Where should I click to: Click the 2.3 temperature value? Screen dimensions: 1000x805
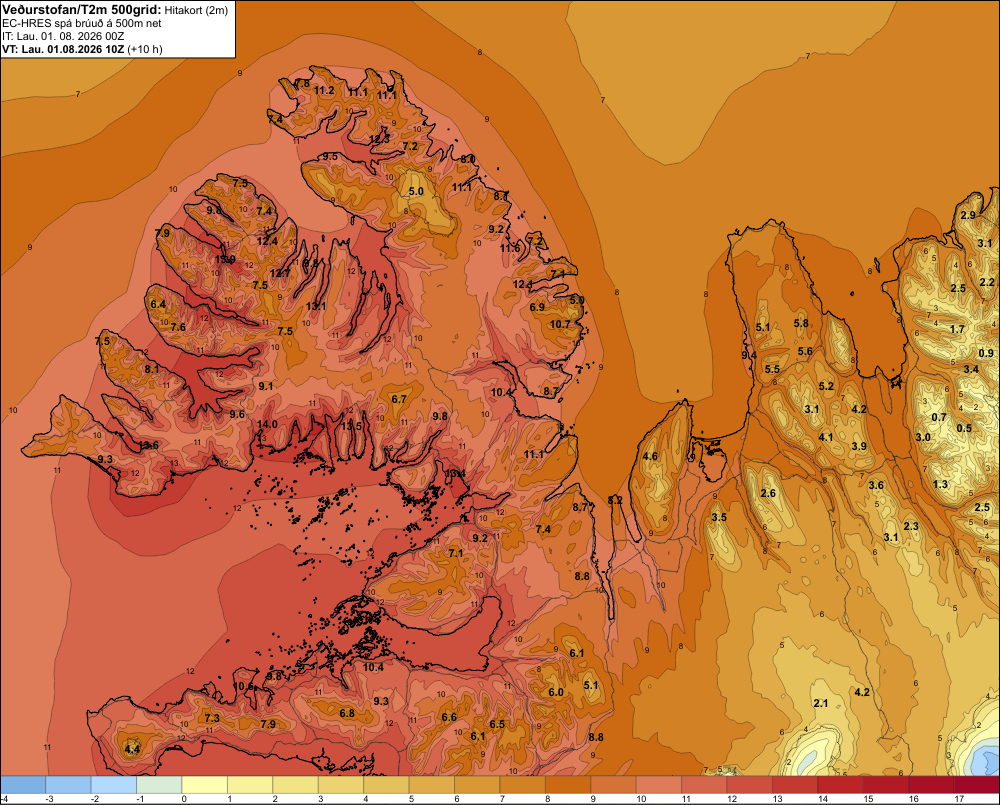pyautogui.click(x=911, y=526)
